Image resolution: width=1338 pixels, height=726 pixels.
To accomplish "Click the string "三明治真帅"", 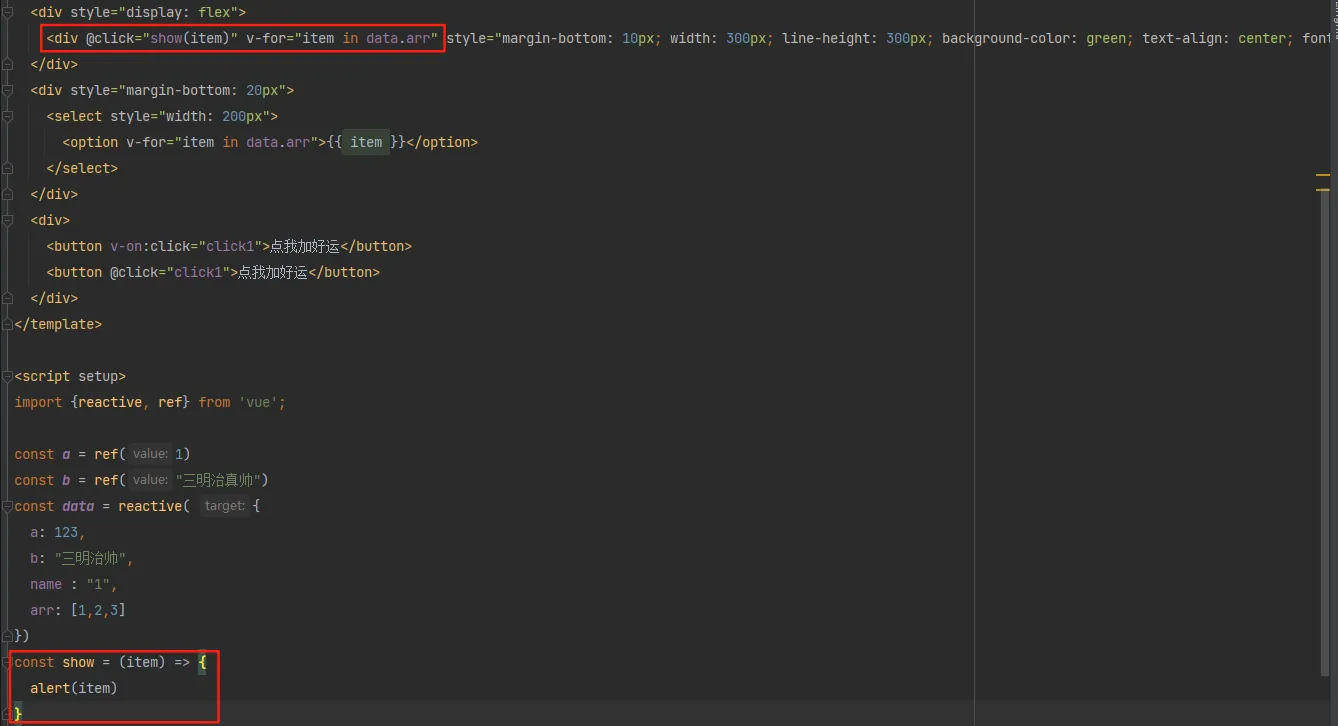I will click(218, 480).
